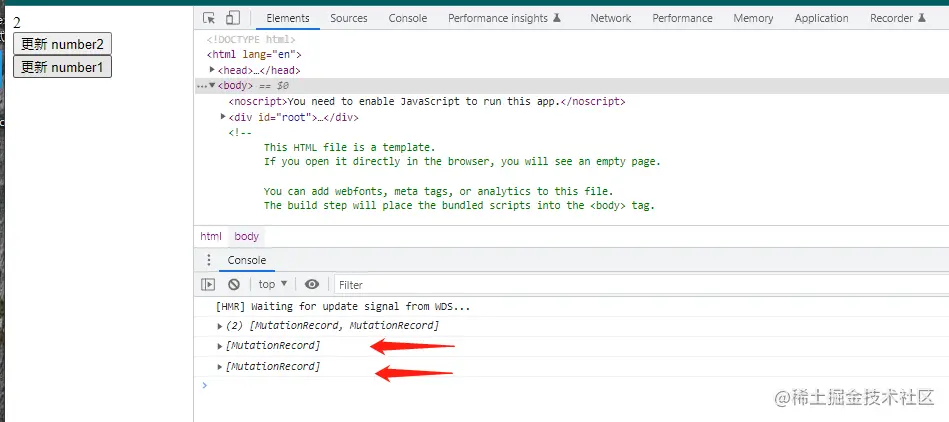The width and height of the screenshot is (949, 422).
Task: Click the 'This HTML file is a template.' comment
Action: (350, 147)
